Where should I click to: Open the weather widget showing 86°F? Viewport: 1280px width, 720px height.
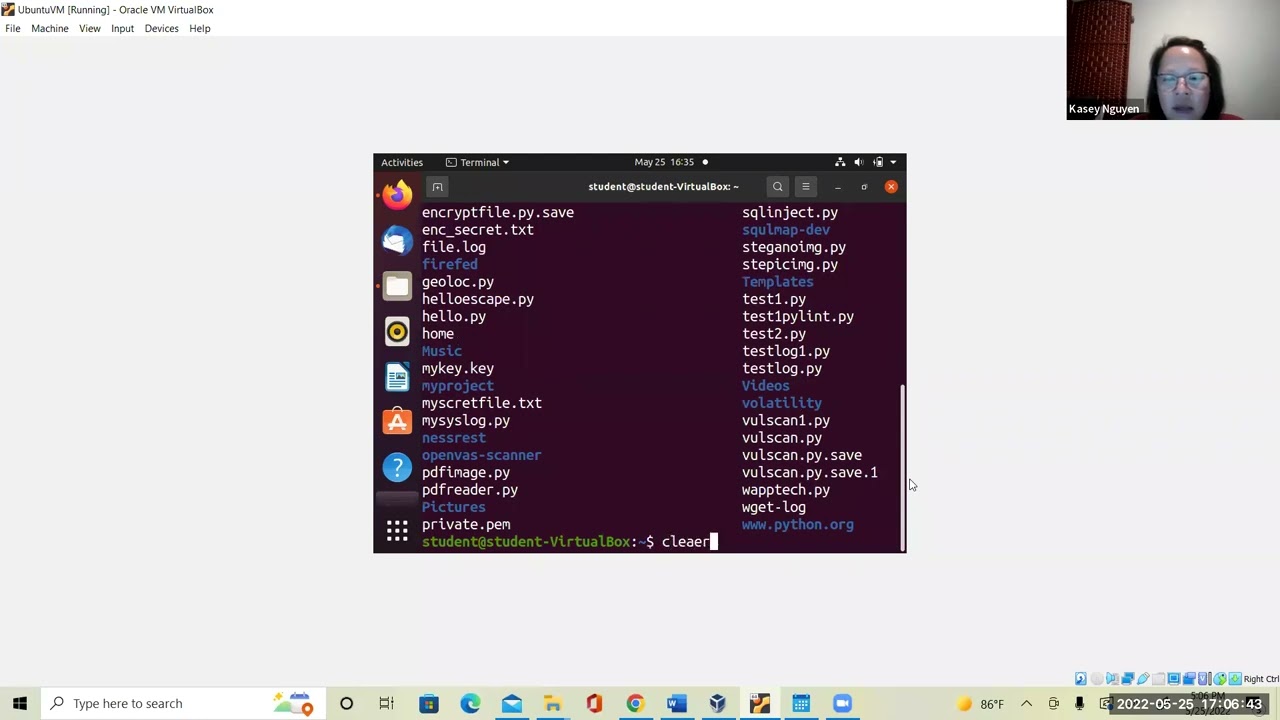[x=979, y=703]
